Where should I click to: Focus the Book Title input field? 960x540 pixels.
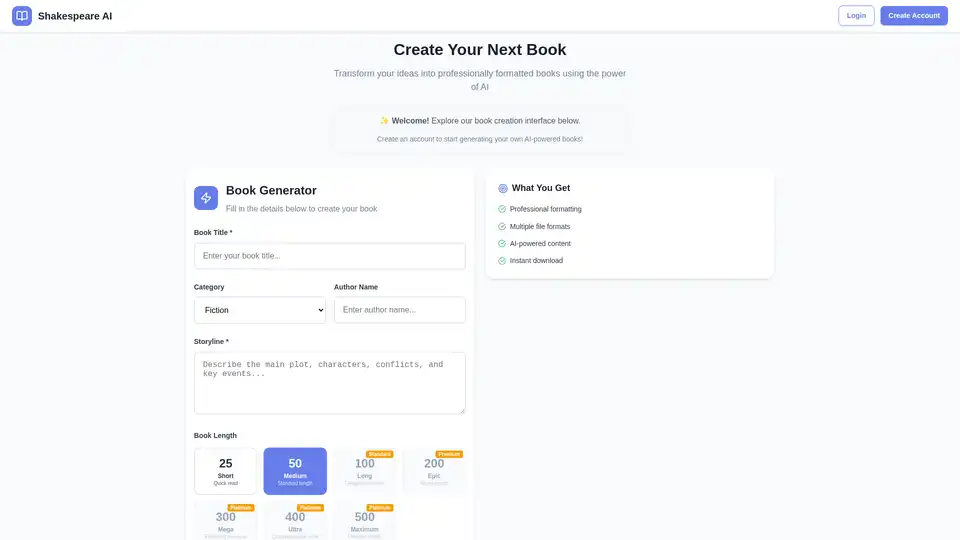[329, 256]
